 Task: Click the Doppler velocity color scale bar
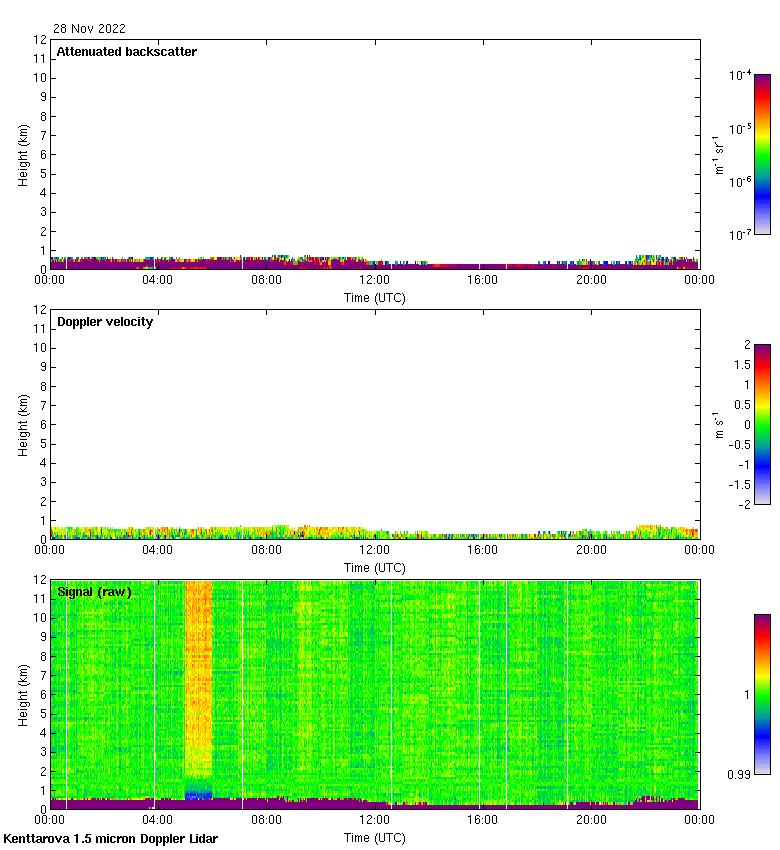pyautogui.click(x=762, y=424)
